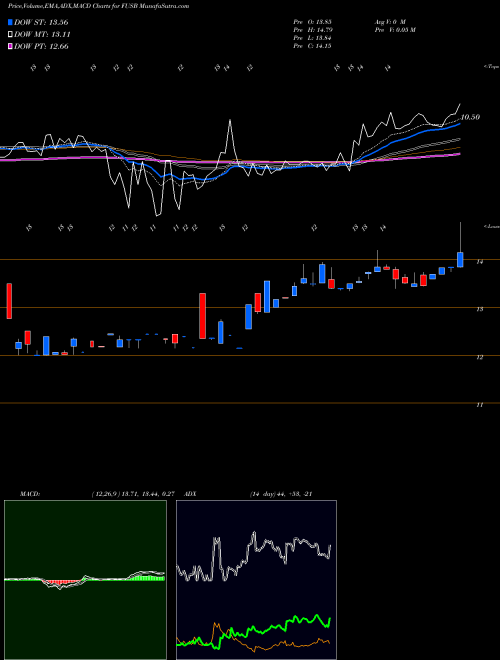Click the 'Pre C: 14.15' value

pos(314,46)
